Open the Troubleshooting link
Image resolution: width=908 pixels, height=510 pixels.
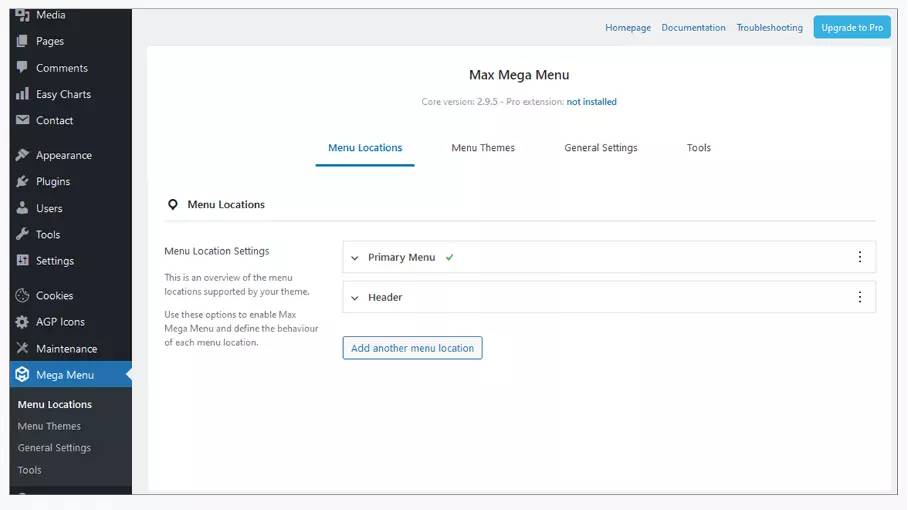pos(769,27)
